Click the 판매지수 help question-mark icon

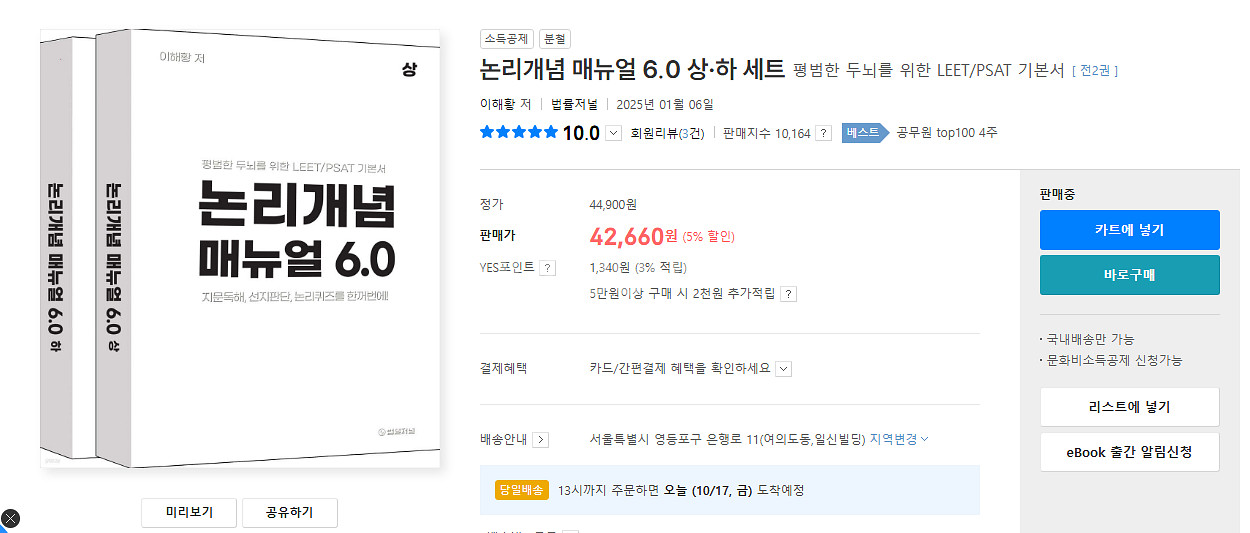pyautogui.click(x=823, y=133)
